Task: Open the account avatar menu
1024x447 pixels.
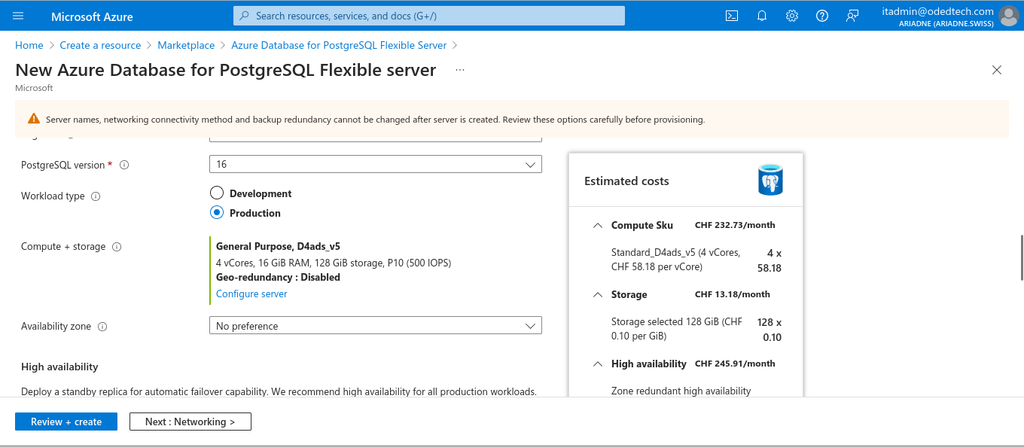Action: (1008, 16)
